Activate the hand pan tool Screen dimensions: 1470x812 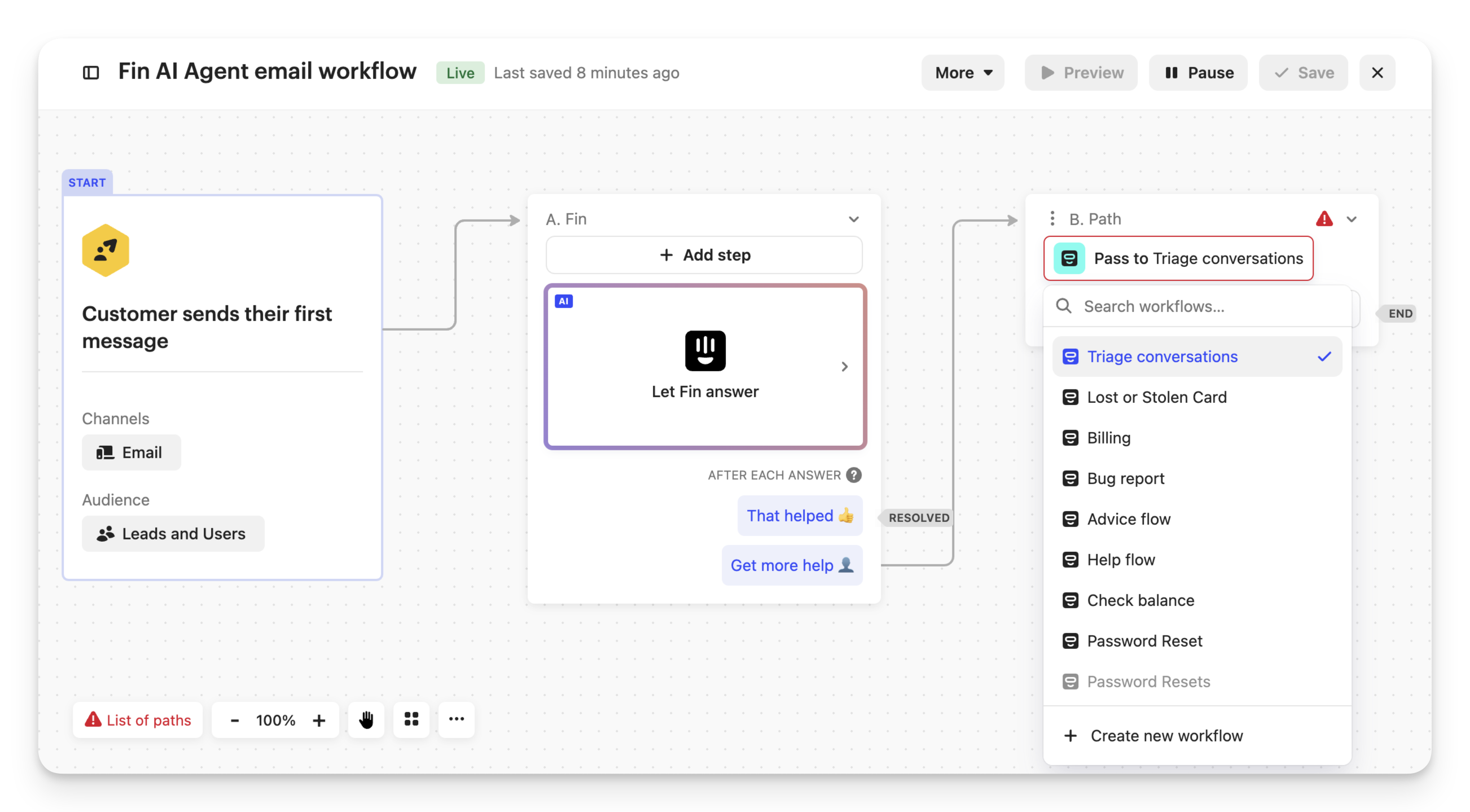pos(366,719)
